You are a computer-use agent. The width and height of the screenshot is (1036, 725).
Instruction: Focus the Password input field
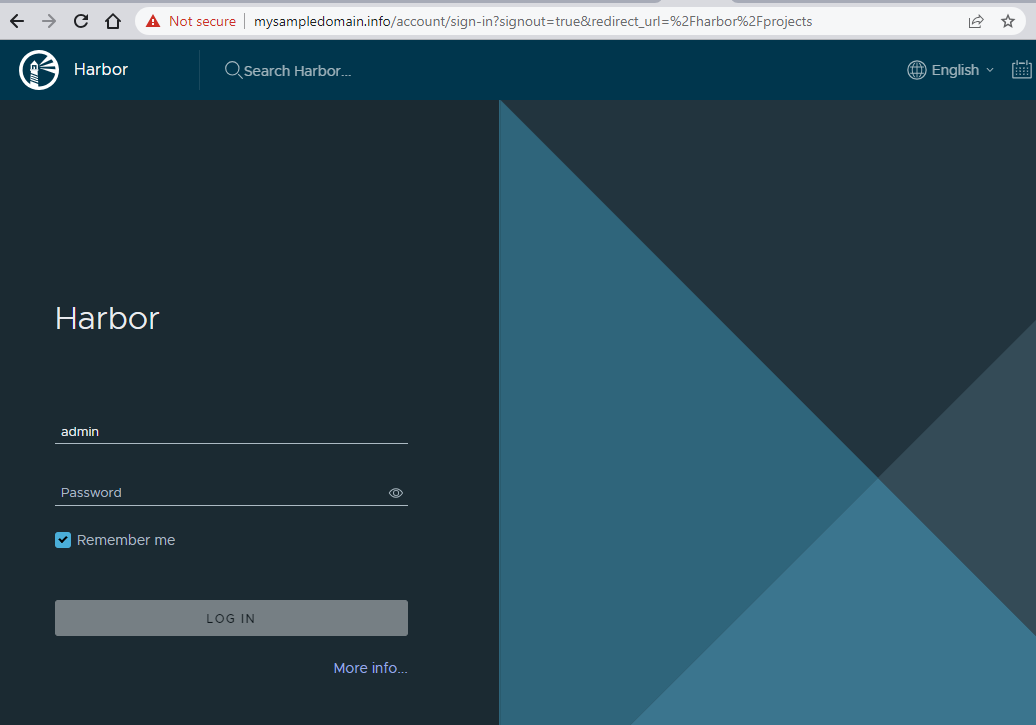(x=220, y=493)
